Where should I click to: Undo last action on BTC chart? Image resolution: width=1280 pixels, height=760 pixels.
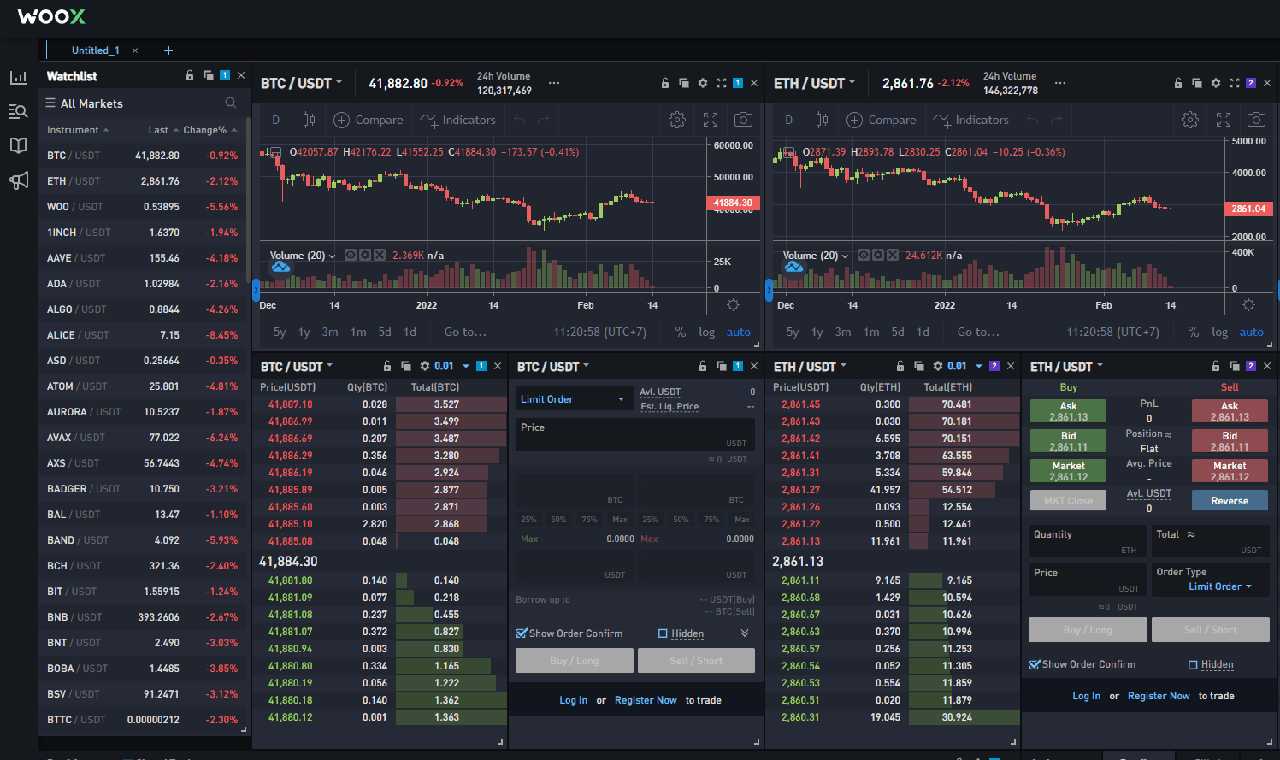point(519,120)
